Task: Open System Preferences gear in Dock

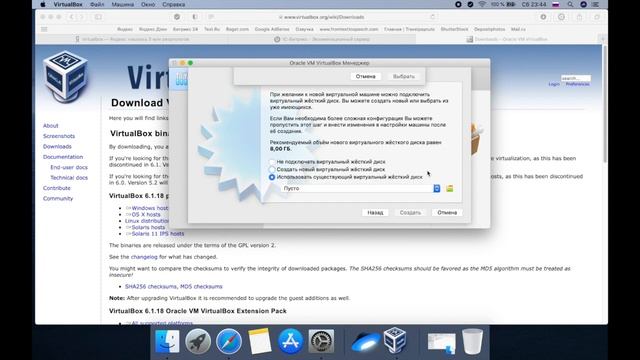Action: (x=321, y=341)
